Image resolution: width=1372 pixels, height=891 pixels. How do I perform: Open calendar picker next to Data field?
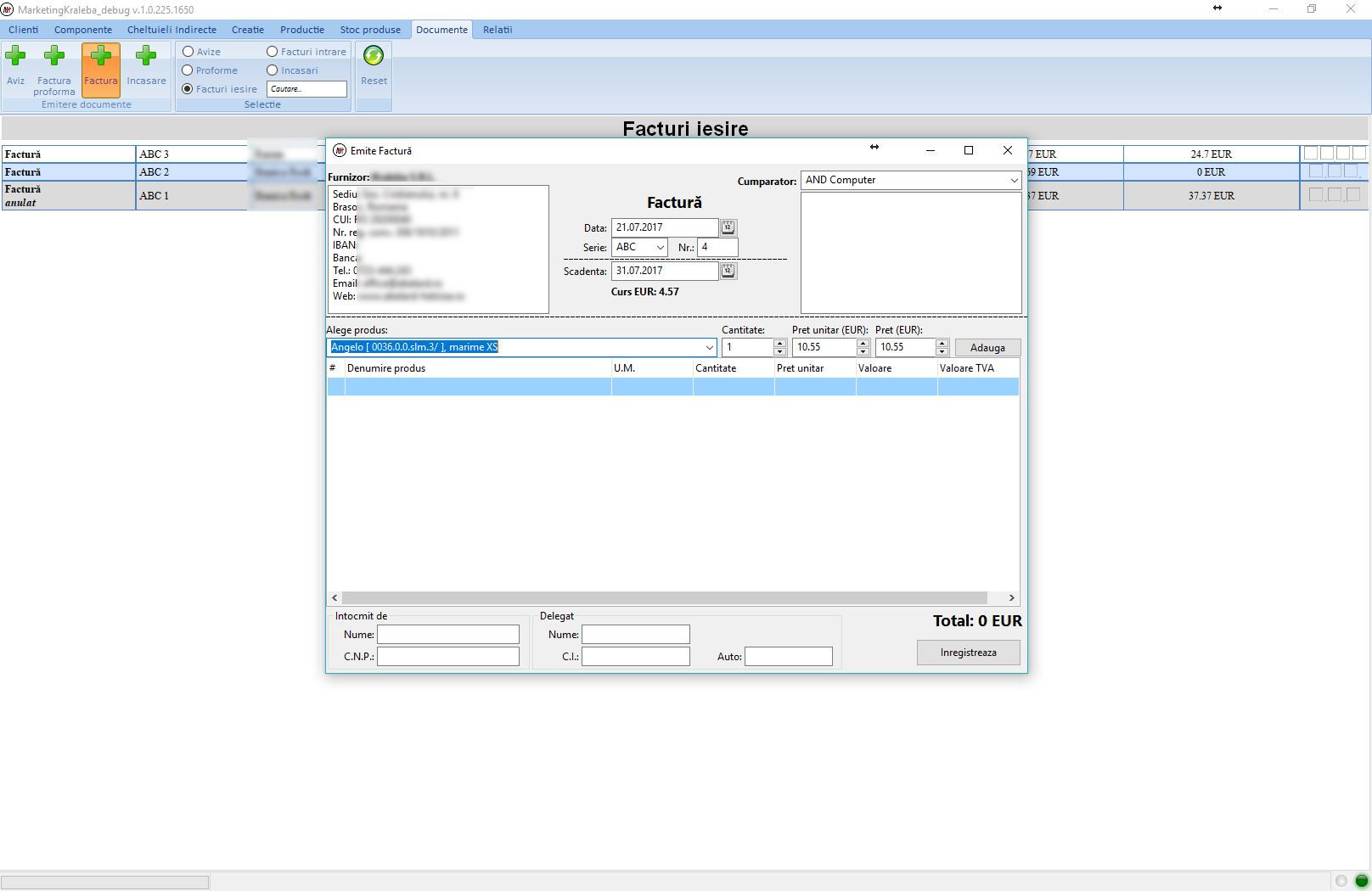click(x=728, y=227)
